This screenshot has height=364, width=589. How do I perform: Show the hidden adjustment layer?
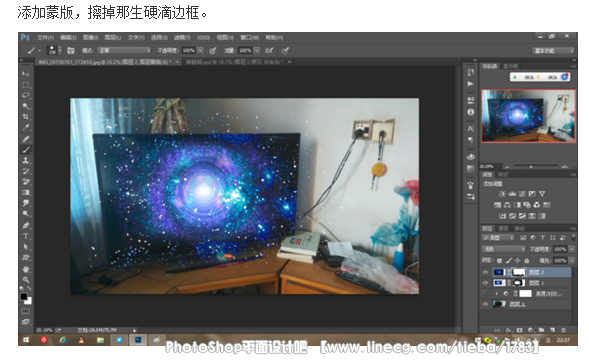485,293
